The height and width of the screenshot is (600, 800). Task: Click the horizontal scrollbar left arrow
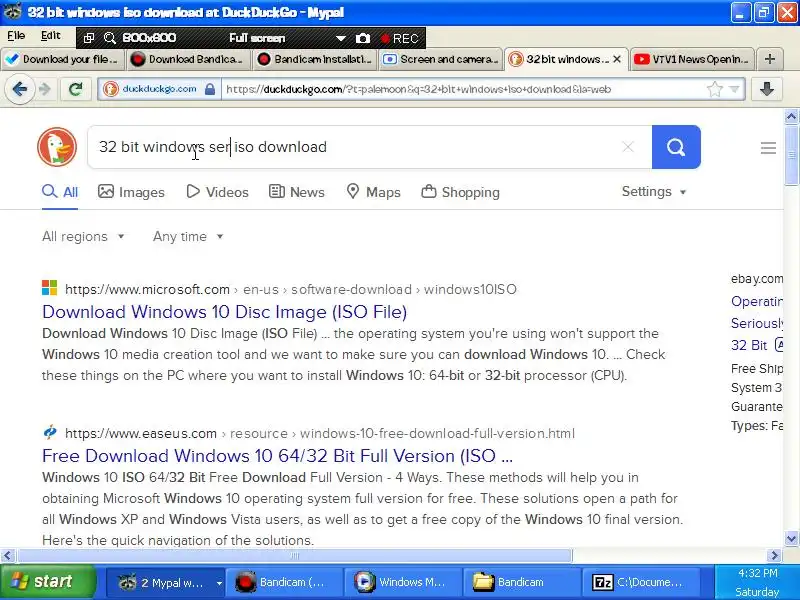click(8, 555)
